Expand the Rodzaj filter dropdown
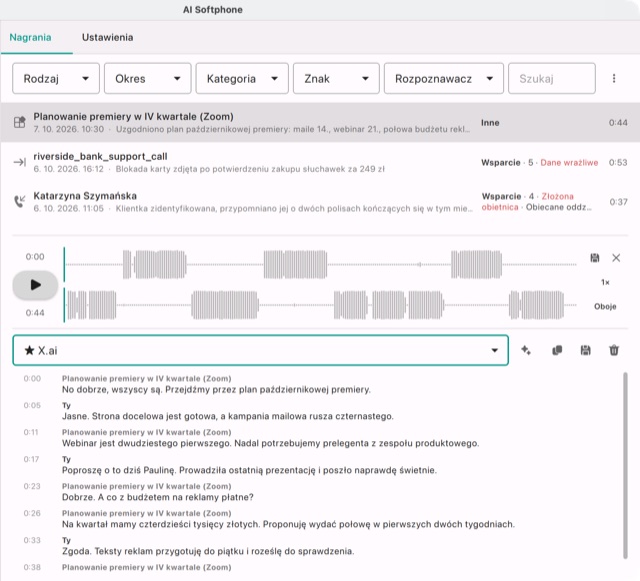Screen dimensions: 640x581 tap(56, 78)
